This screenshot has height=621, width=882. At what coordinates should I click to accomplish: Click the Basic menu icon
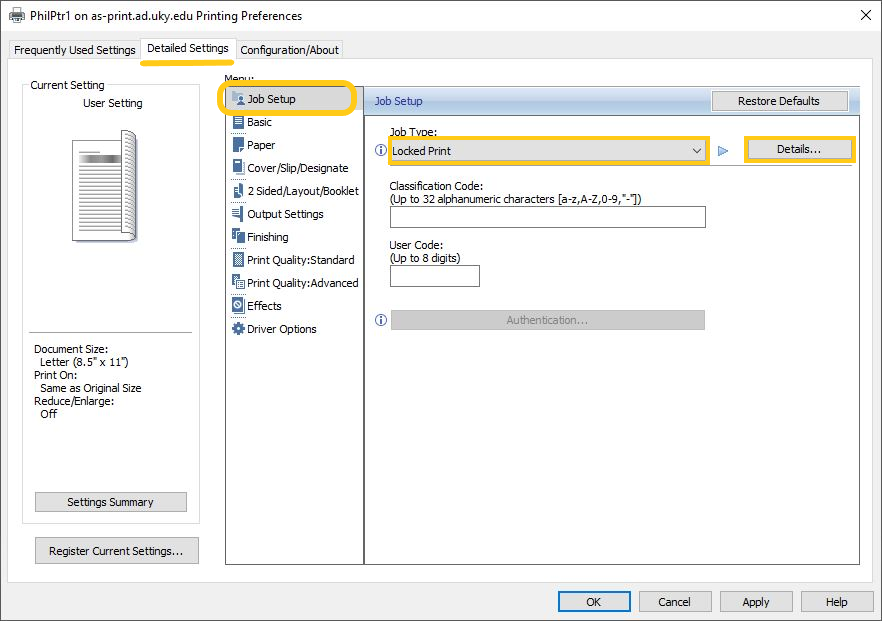pos(238,122)
